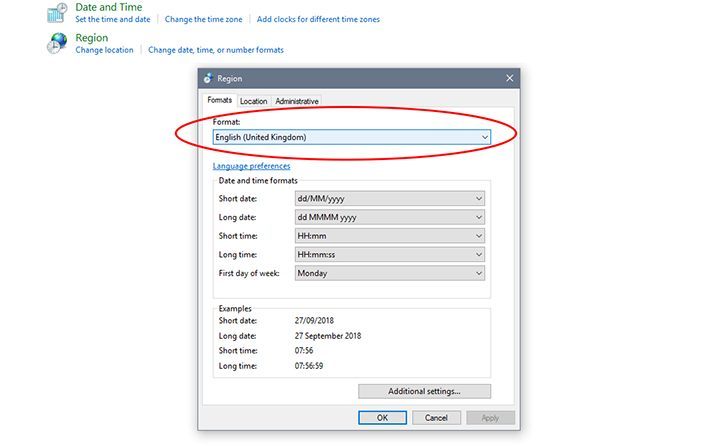Click the example long date 27 September 2018
The height and width of the screenshot is (446, 720).
[x=328, y=336]
